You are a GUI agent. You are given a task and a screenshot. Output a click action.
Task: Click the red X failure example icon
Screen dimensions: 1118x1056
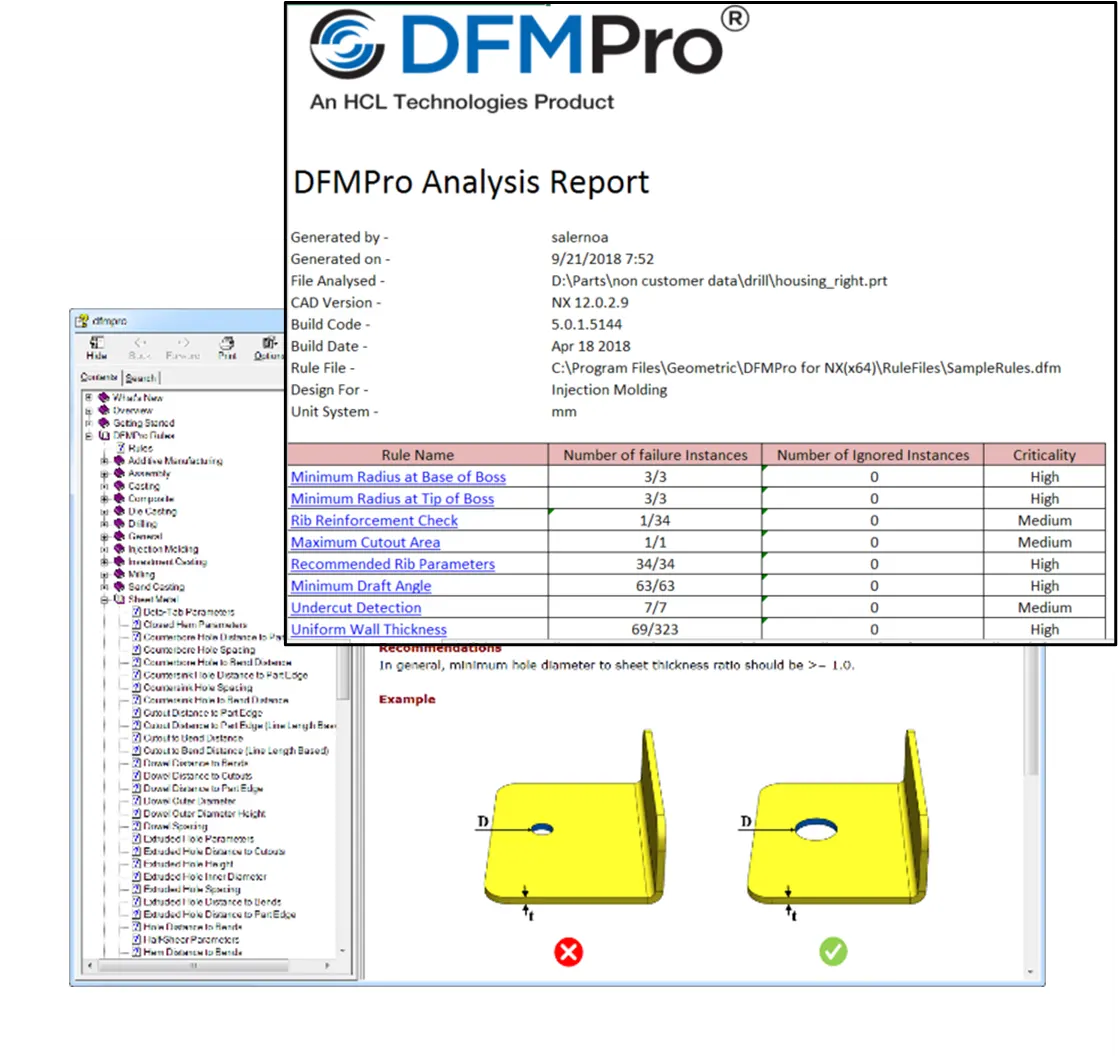(568, 951)
